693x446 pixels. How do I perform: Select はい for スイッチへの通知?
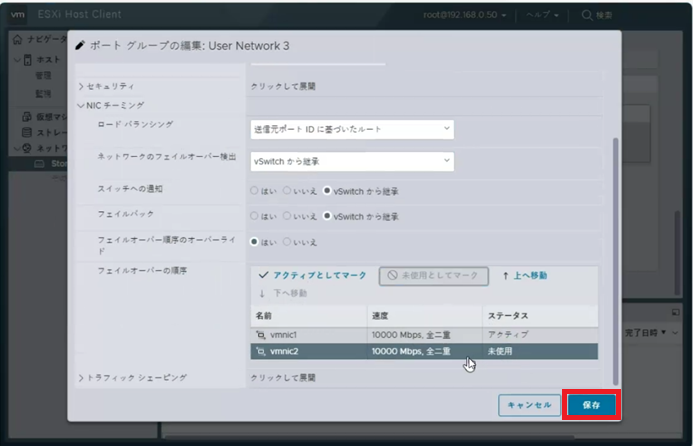(254, 188)
